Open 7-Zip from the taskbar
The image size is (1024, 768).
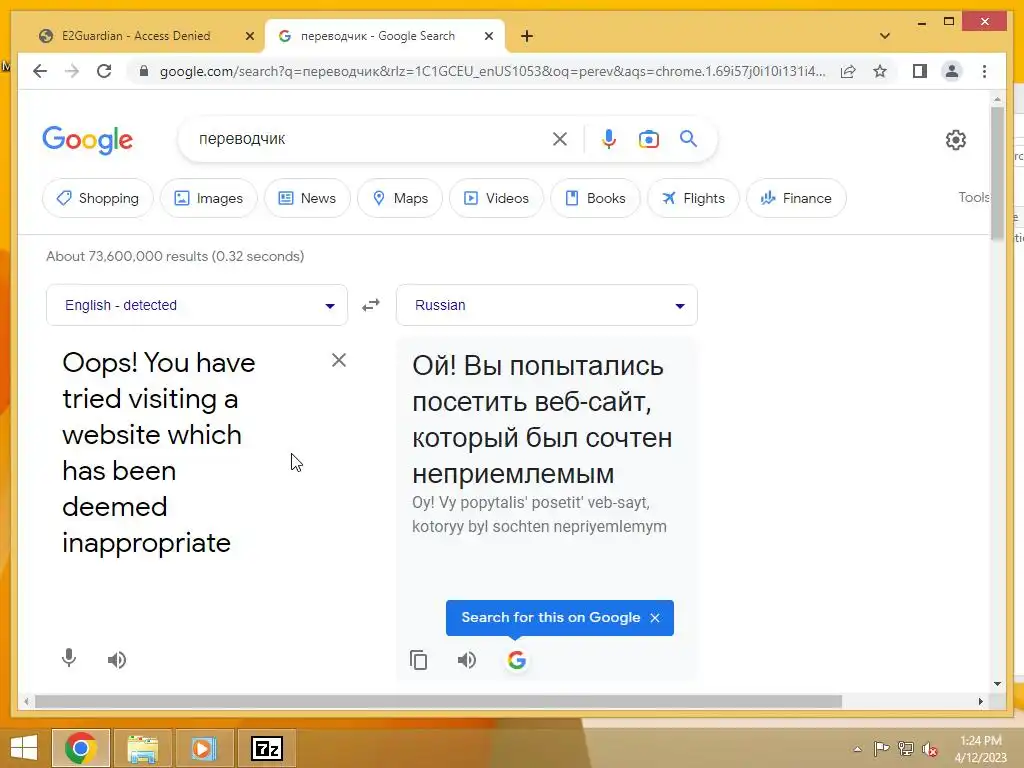(266, 748)
